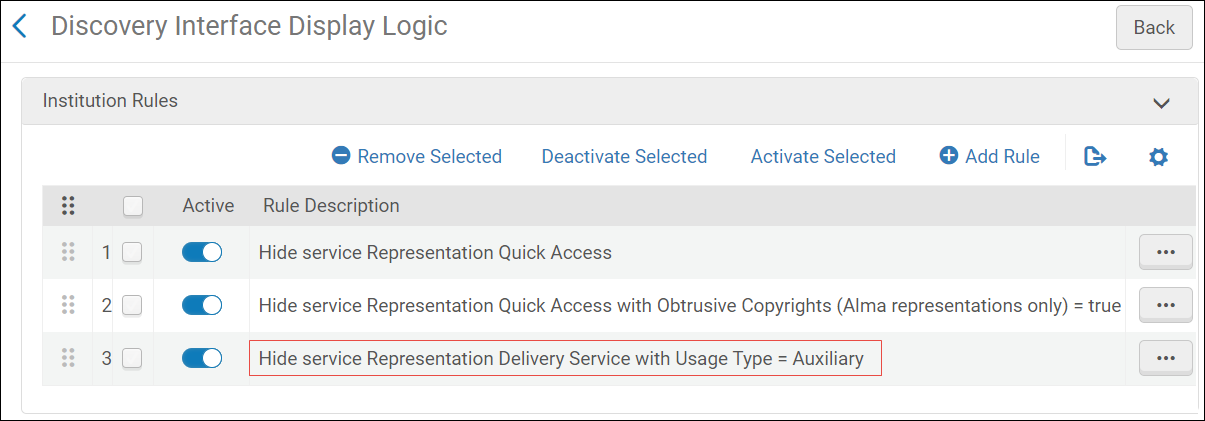Click the Back button
The height and width of the screenshot is (421, 1205).
coord(1154,28)
